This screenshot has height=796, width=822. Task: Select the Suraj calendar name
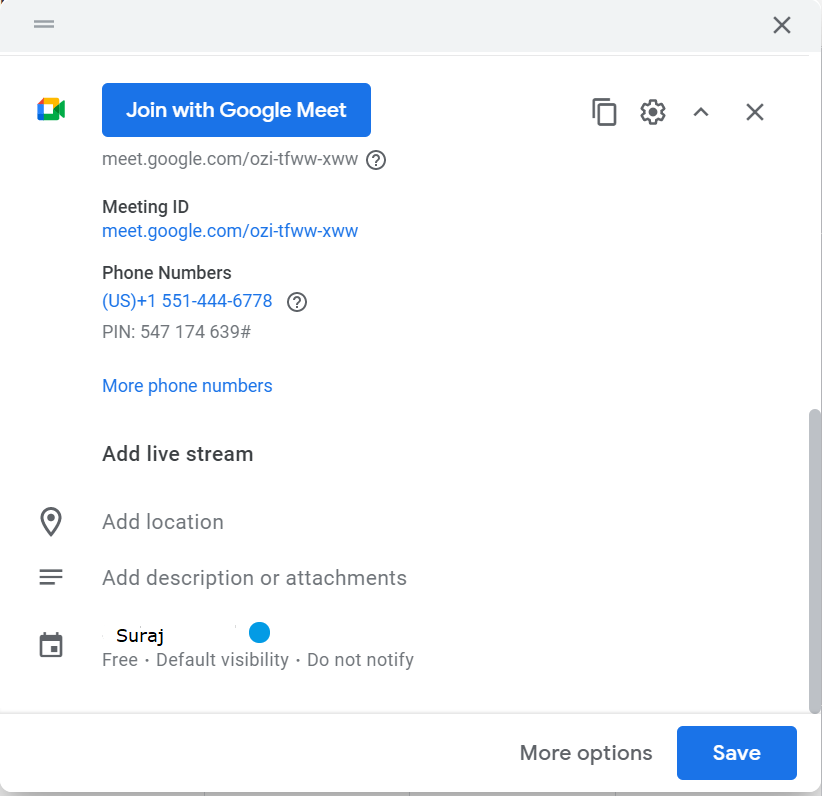click(x=140, y=636)
